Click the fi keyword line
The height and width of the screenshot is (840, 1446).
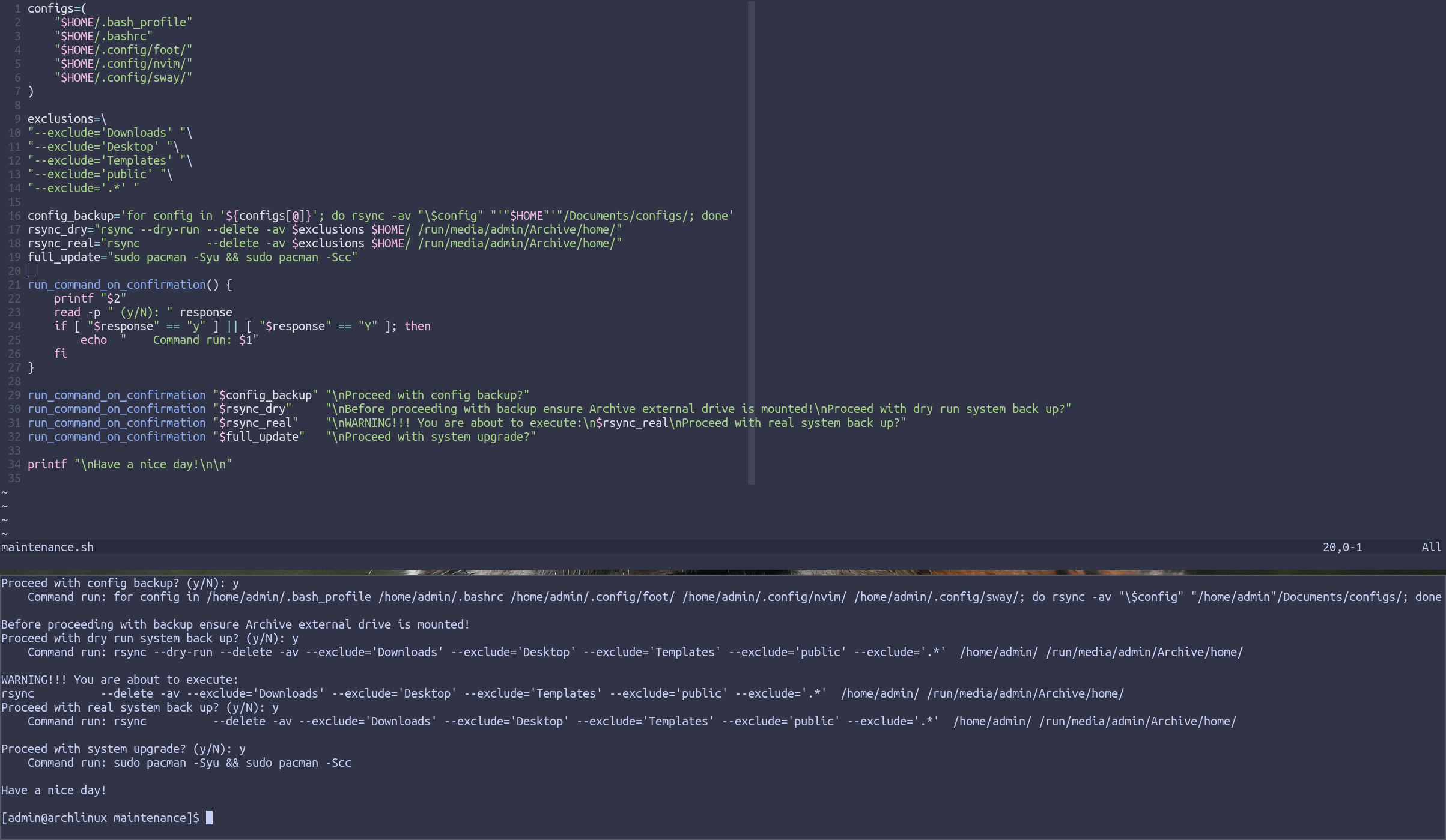tap(61, 354)
